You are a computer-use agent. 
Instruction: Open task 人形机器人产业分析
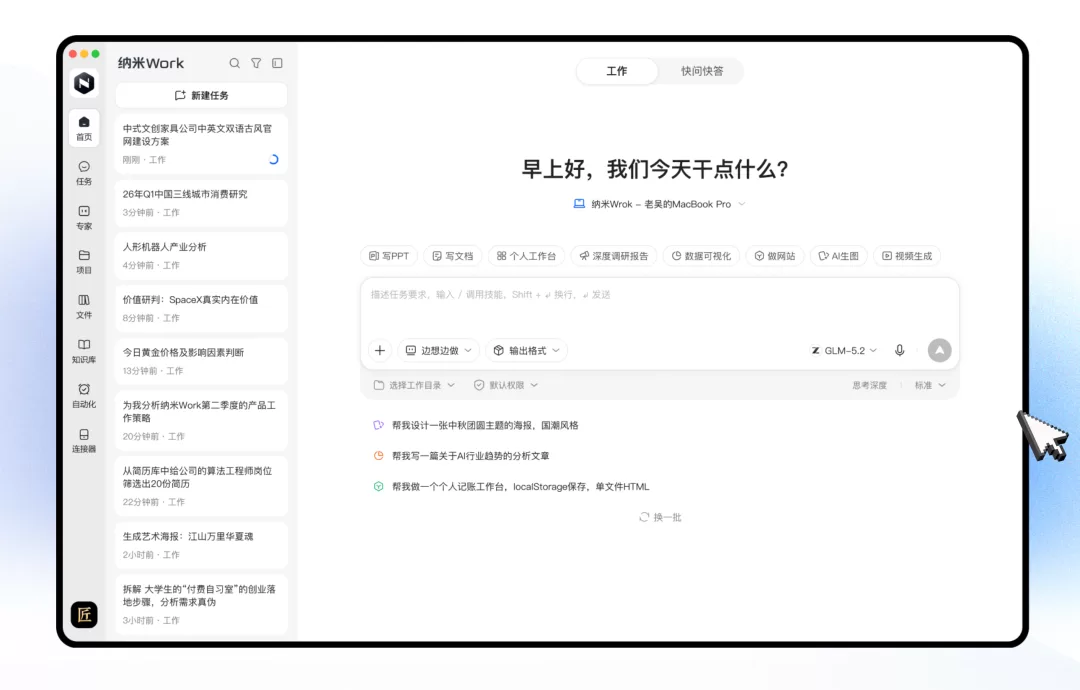click(201, 255)
